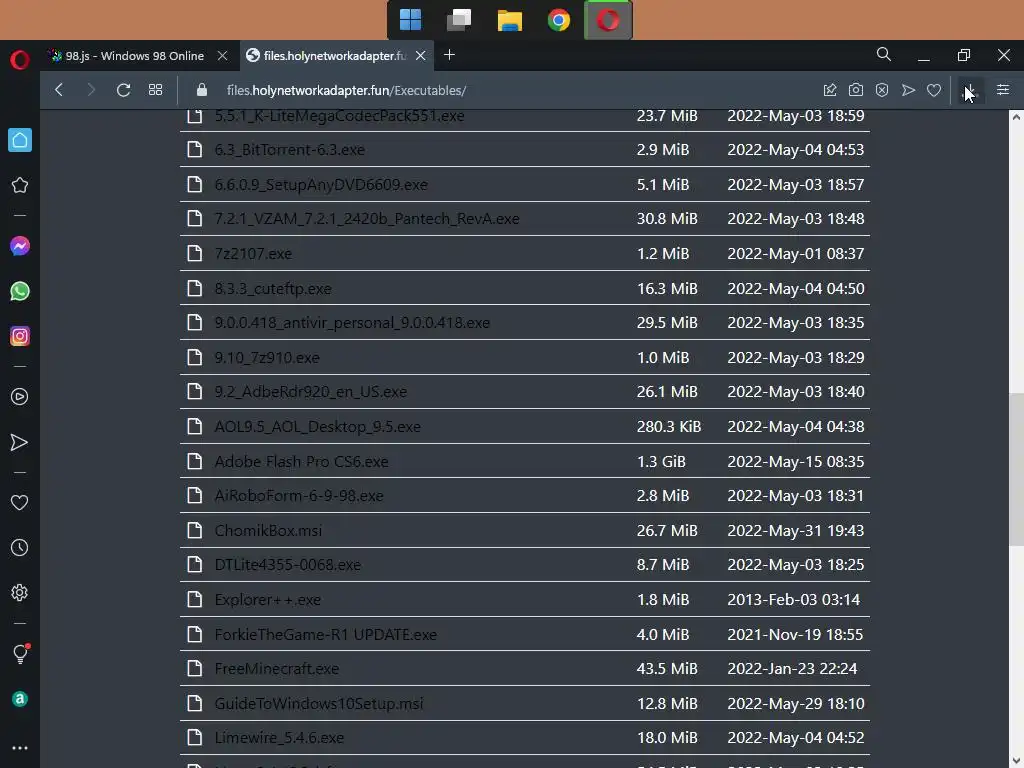This screenshot has height=768, width=1024.
Task: Open WhatsApp in the sidebar
Action: (x=20, y=291)
